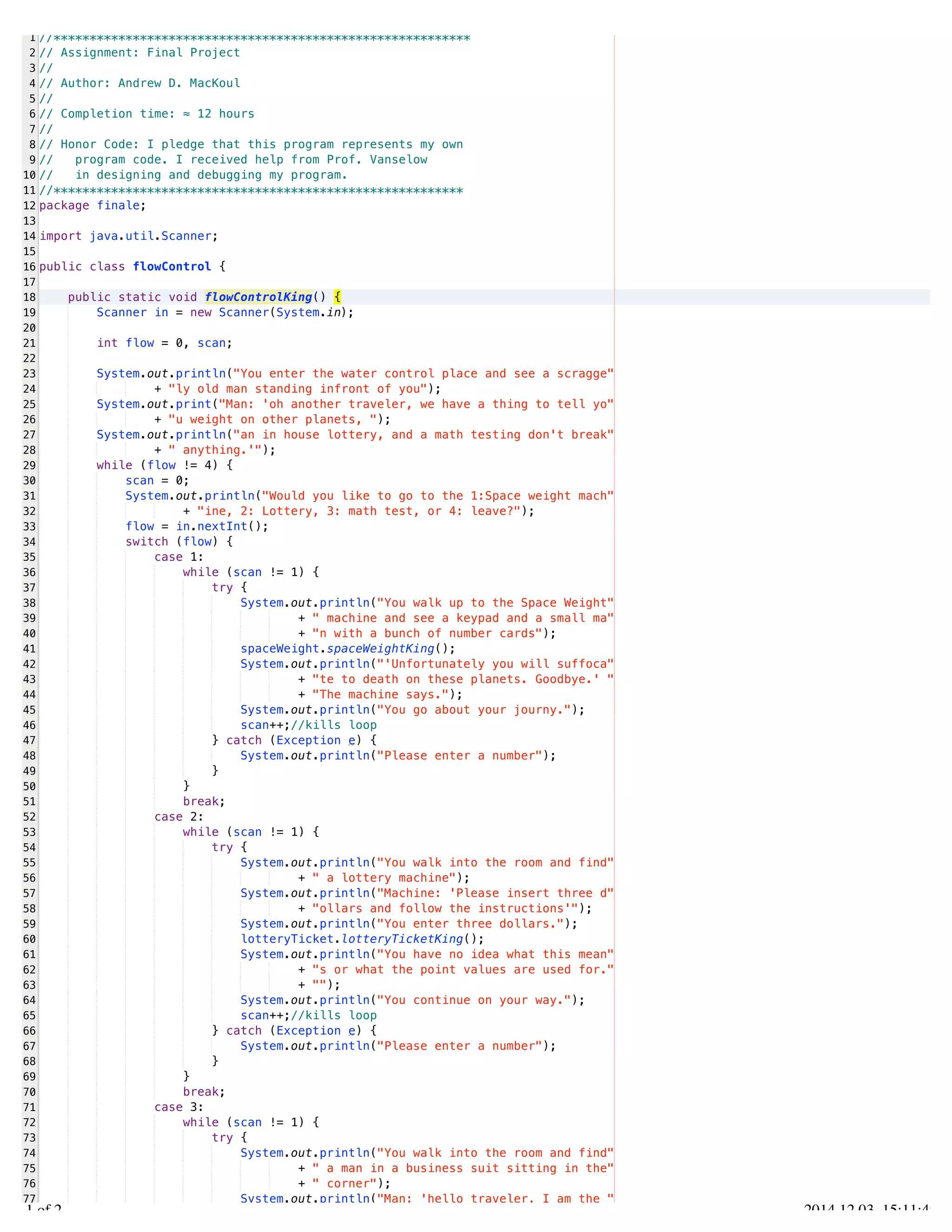Click the 'Honor Code: I pledge' comment line
This screenshot has height=1232, width=952.
point(251,145)
